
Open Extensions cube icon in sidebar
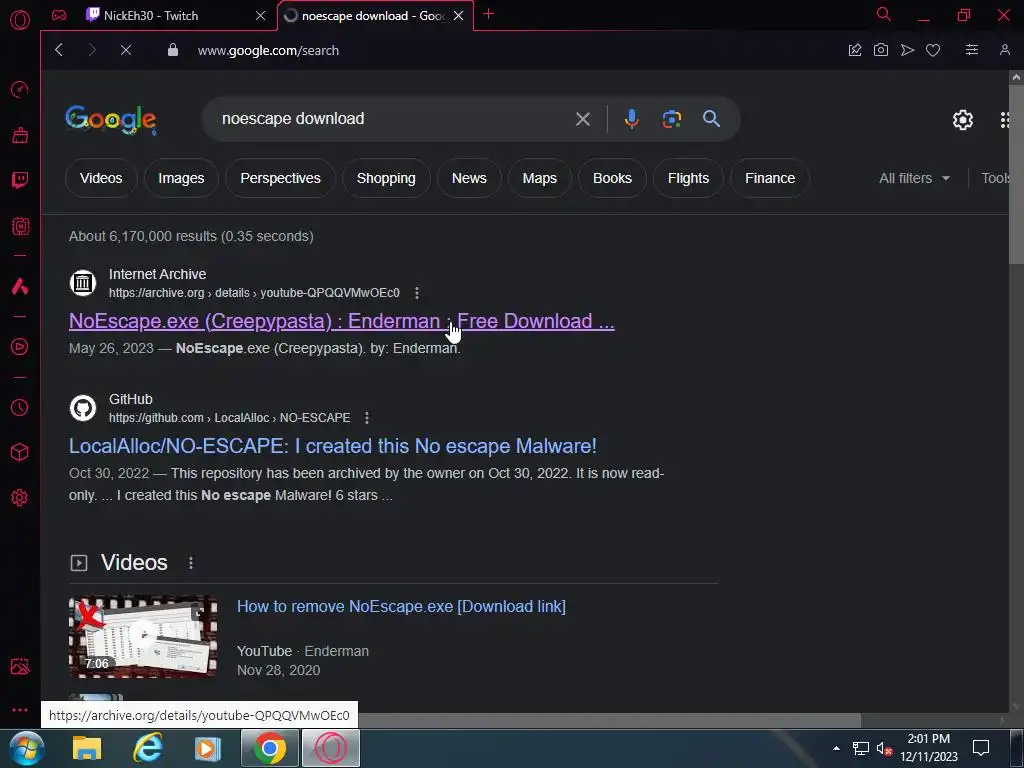pos(20,452)
